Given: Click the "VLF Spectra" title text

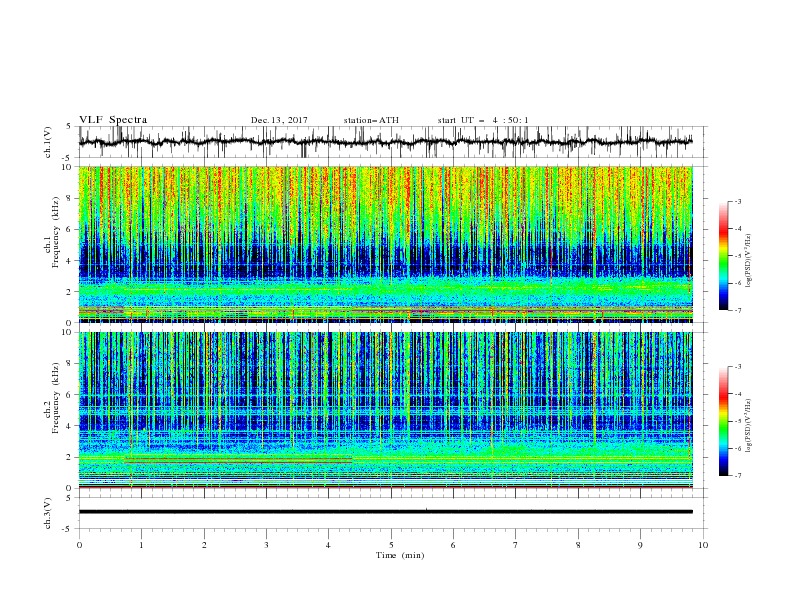Looking at the screenshot, I should click(113, 120).
